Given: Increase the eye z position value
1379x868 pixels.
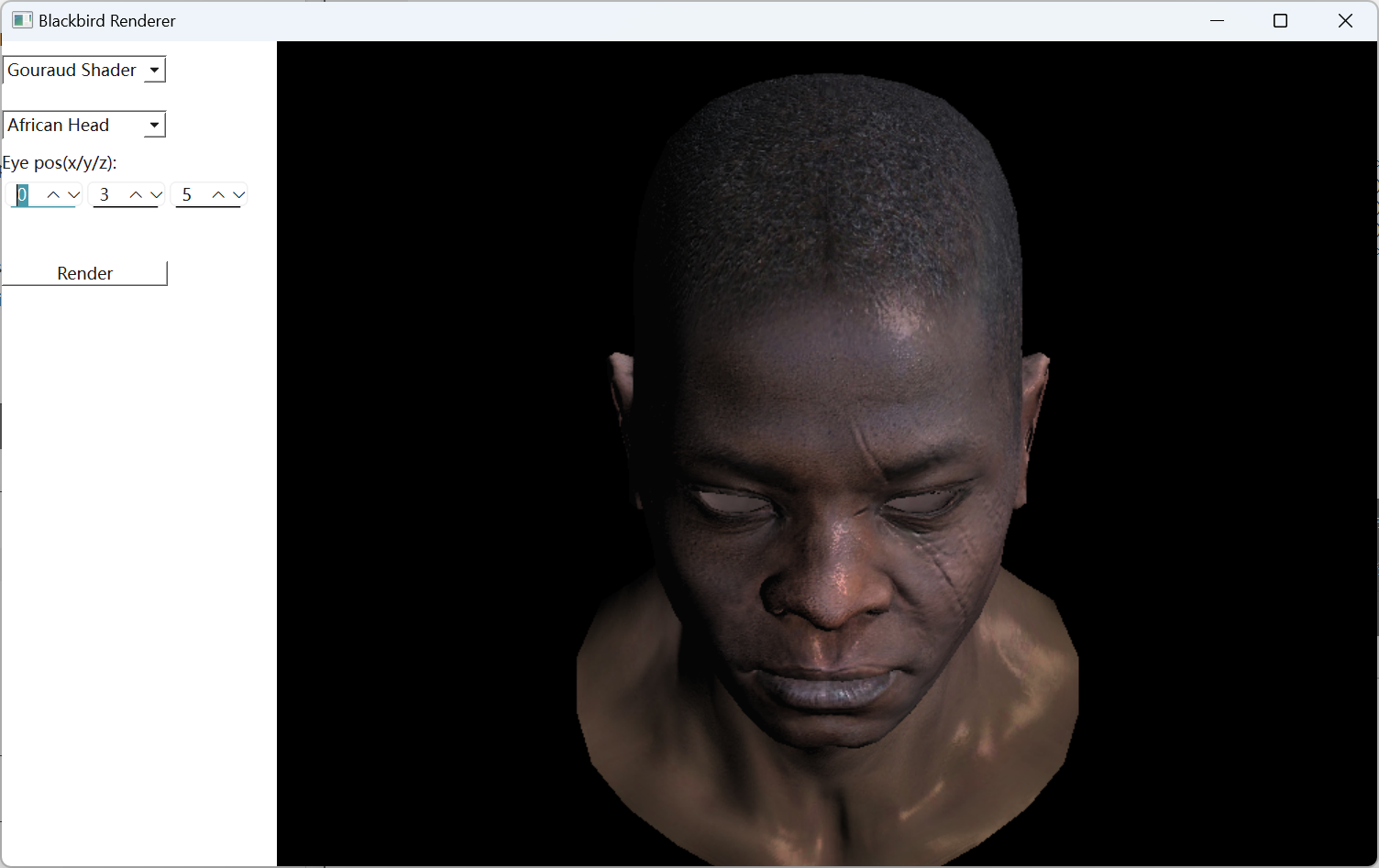Looking at the screenshot, I should pos(218,194).
